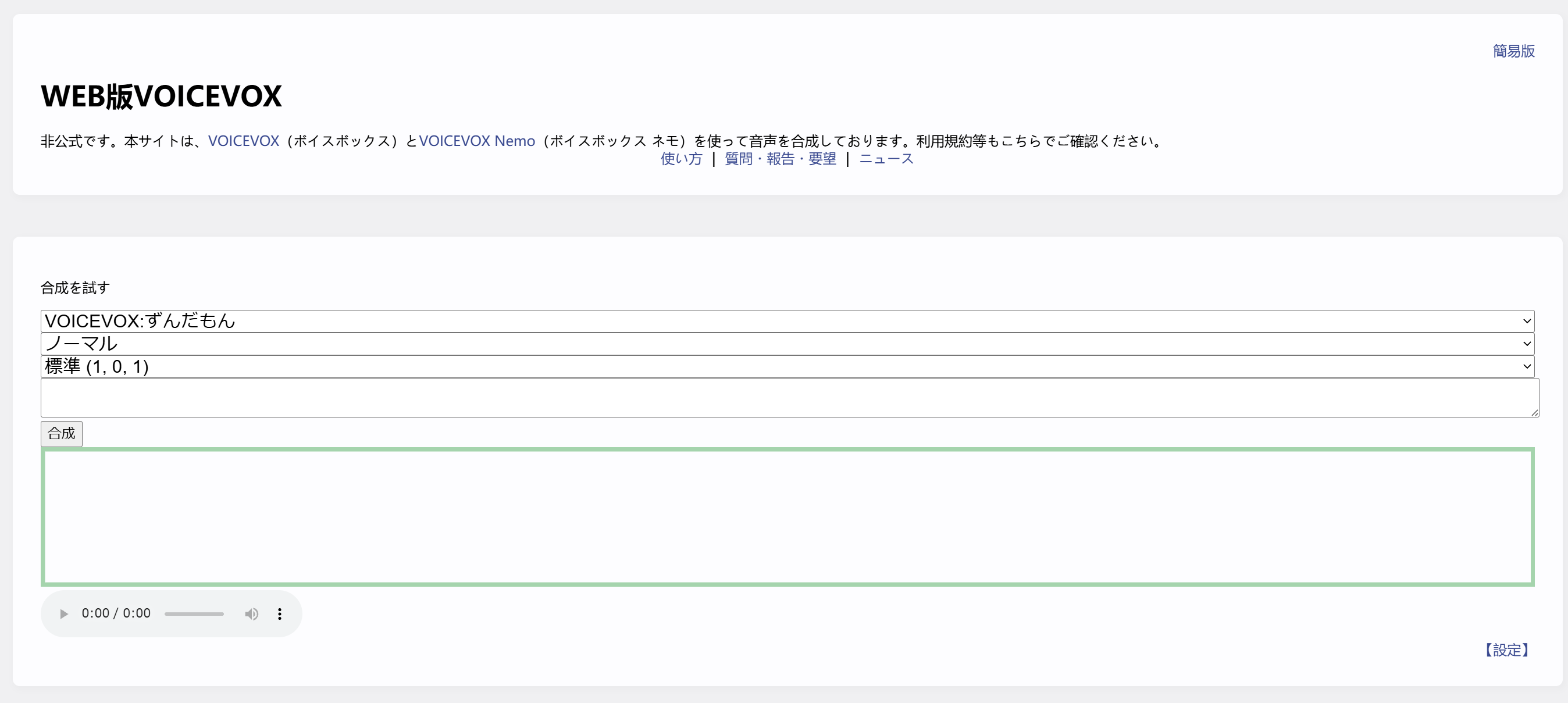Image resolution: width=1568 pixels, height=703 pixels.
Task: Open the 標準 (1, 0, 1) preset dropdown
Action: click(x=787, y=366)
